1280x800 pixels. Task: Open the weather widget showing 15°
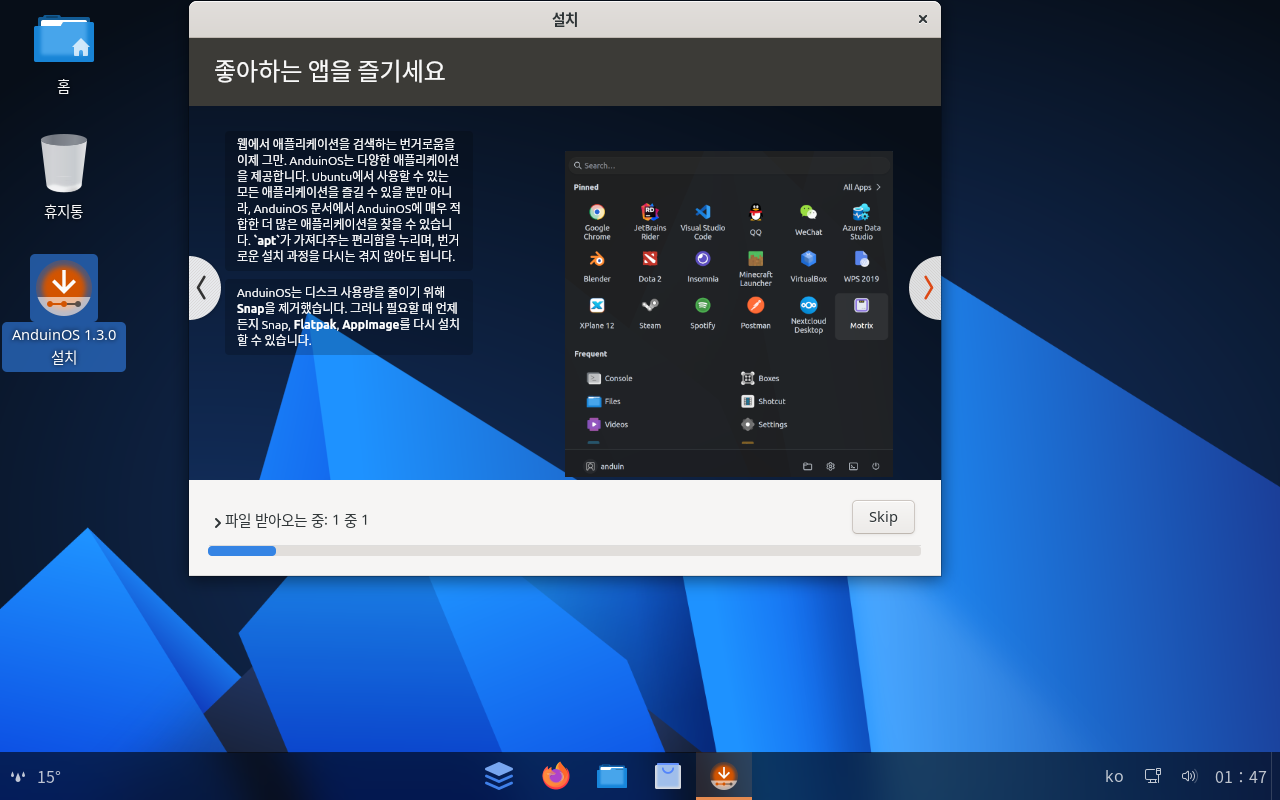pyautogui.click(x=36, y=777)
